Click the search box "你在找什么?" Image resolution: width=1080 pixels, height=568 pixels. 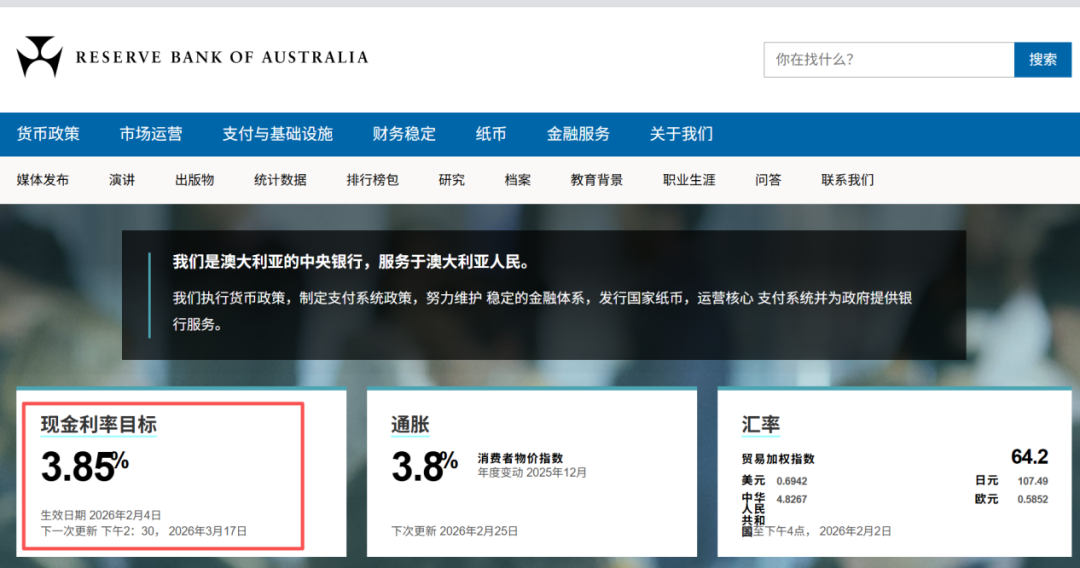[x=888, y=60]
